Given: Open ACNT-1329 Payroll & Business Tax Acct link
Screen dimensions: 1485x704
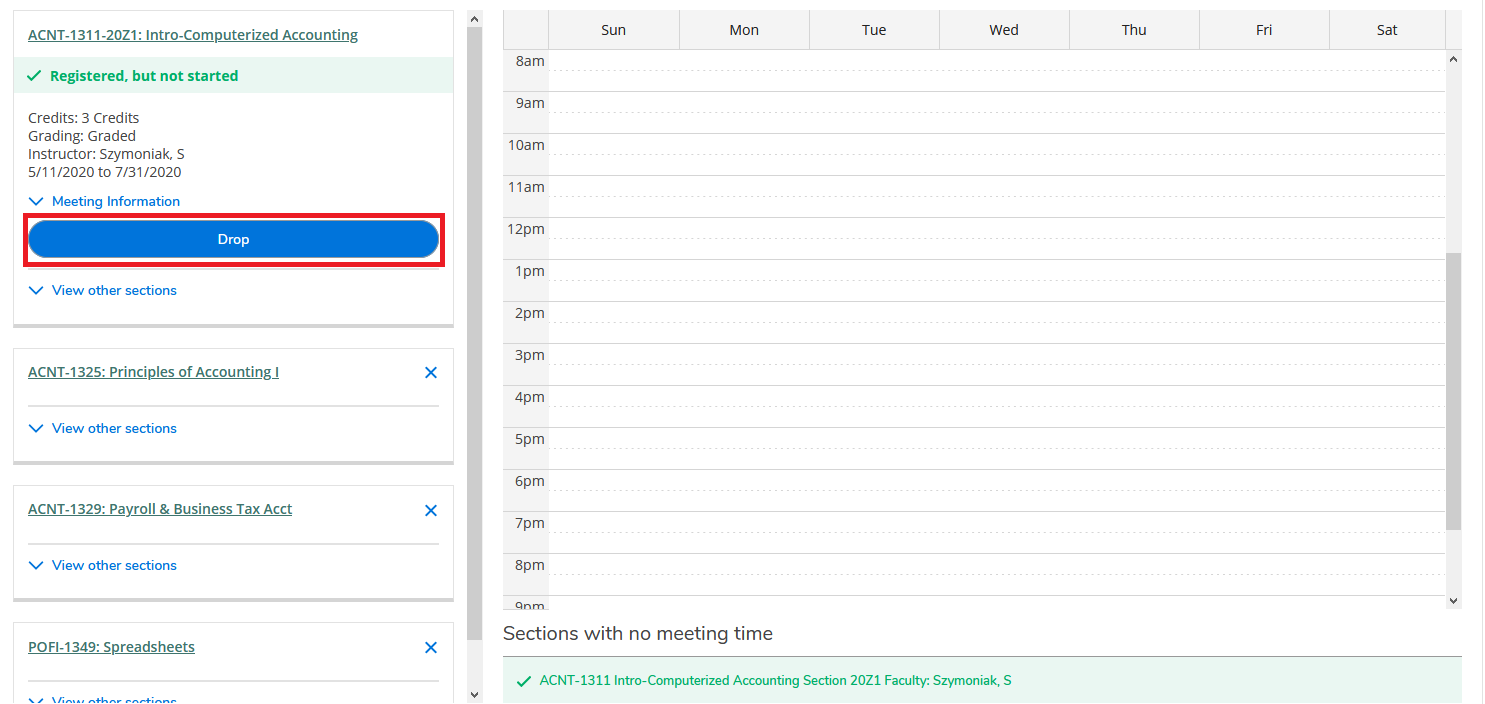Looking at the screenshot, I should (x=160, y=509).
